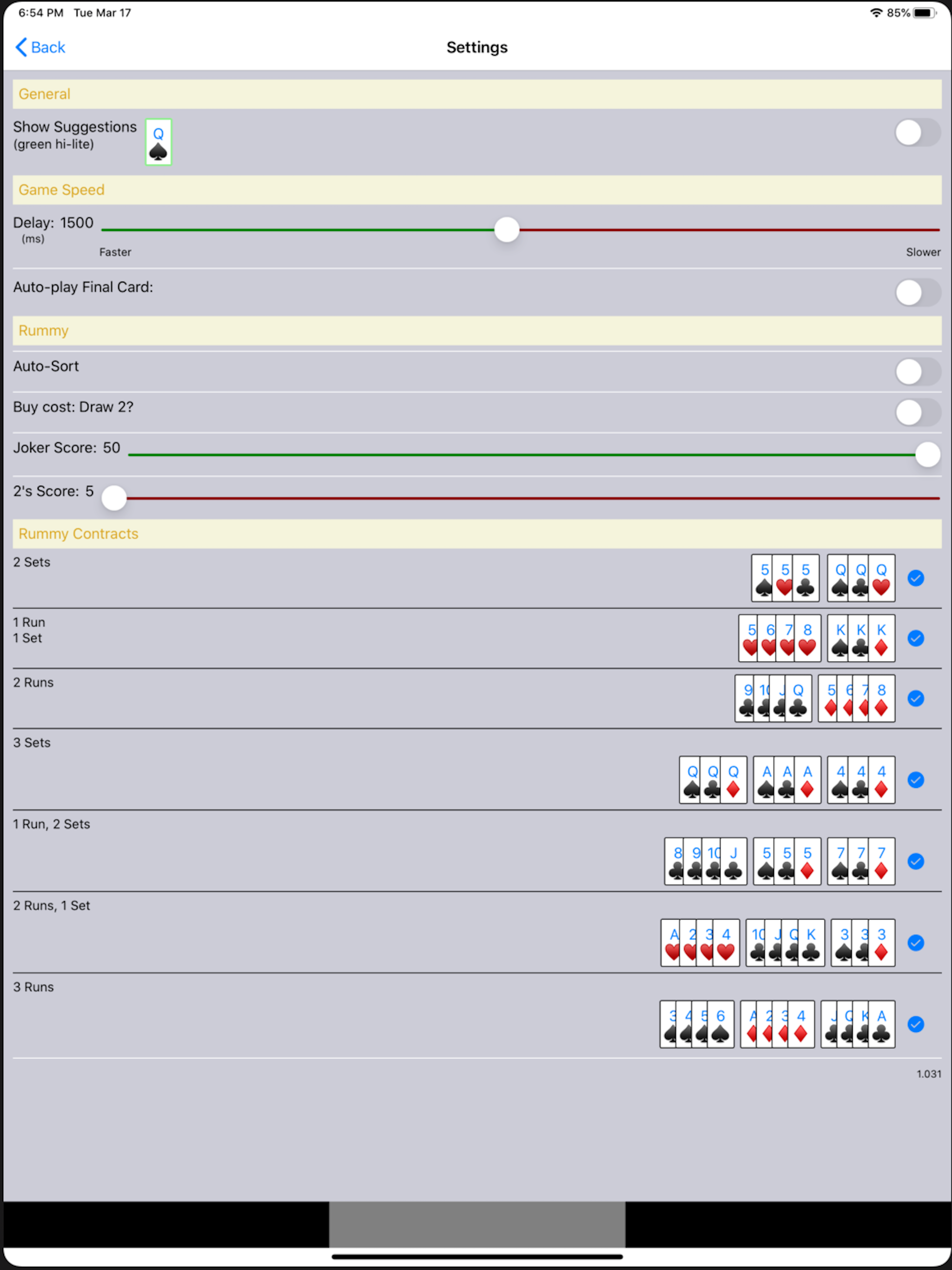Tap the 5-6-7-8 hearts run cards
The image size is (952, 1270).
click(x=779, y=638)
